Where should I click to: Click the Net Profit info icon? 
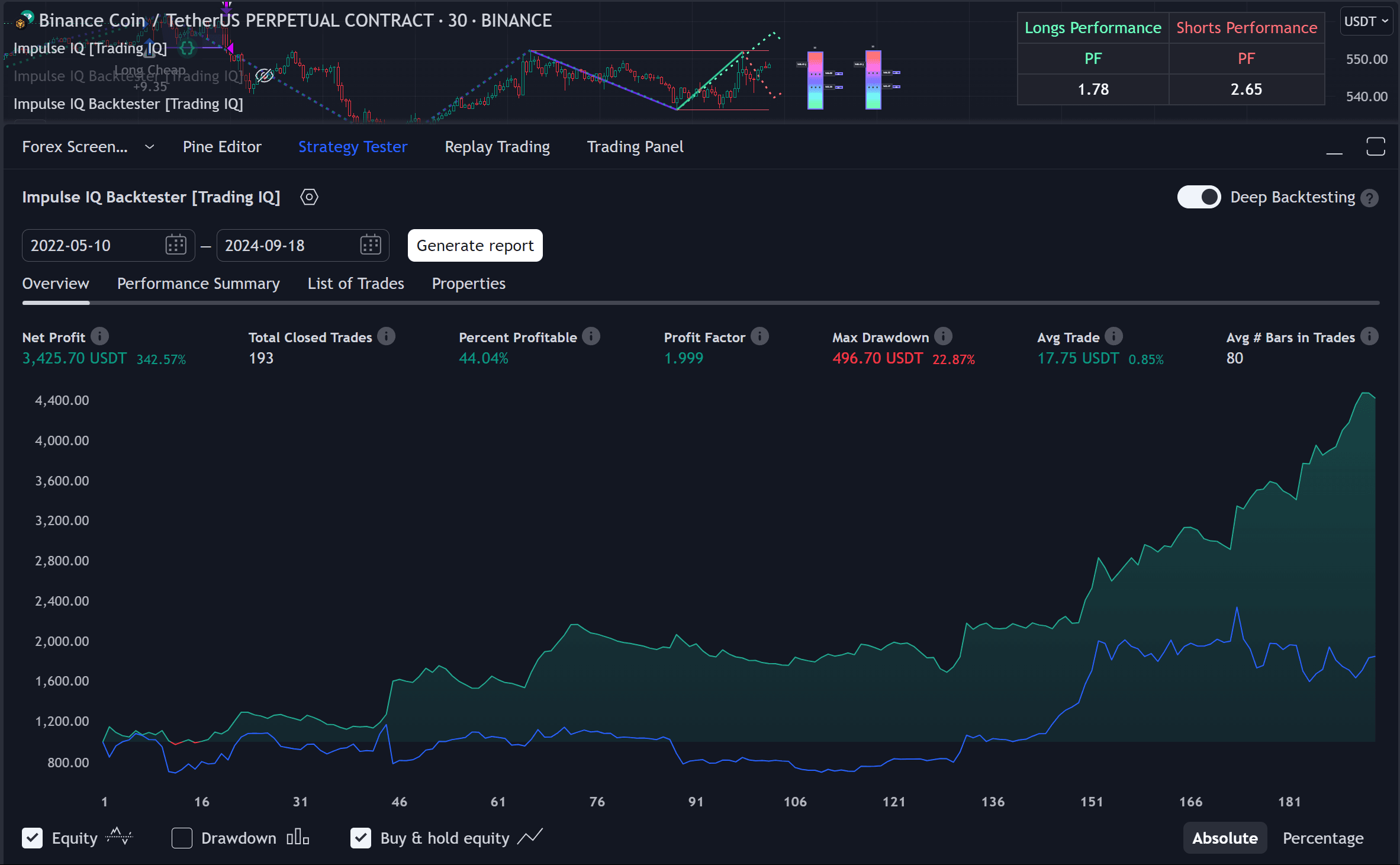pyautogui.click(x=99, y=336)
